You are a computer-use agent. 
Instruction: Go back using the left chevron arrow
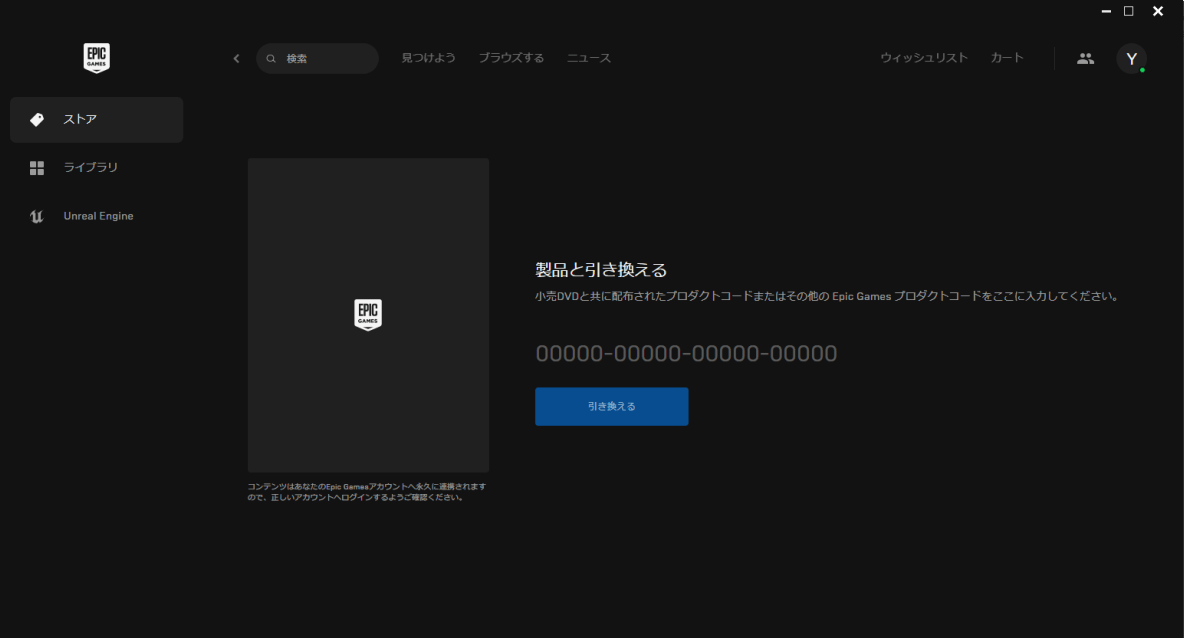click(x=236, y=58)
